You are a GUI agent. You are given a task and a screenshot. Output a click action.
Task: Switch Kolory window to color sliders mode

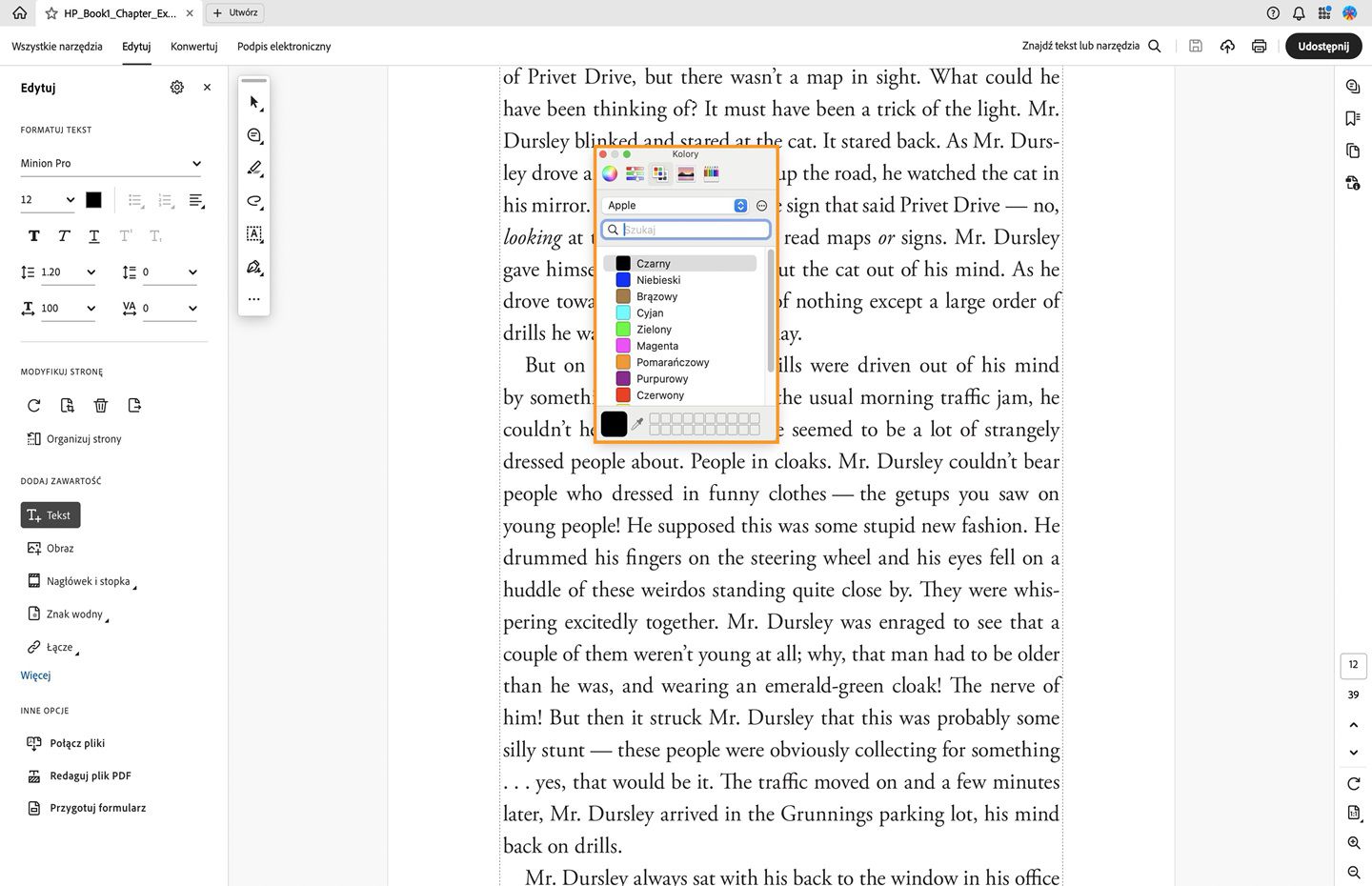click(635, 173)
